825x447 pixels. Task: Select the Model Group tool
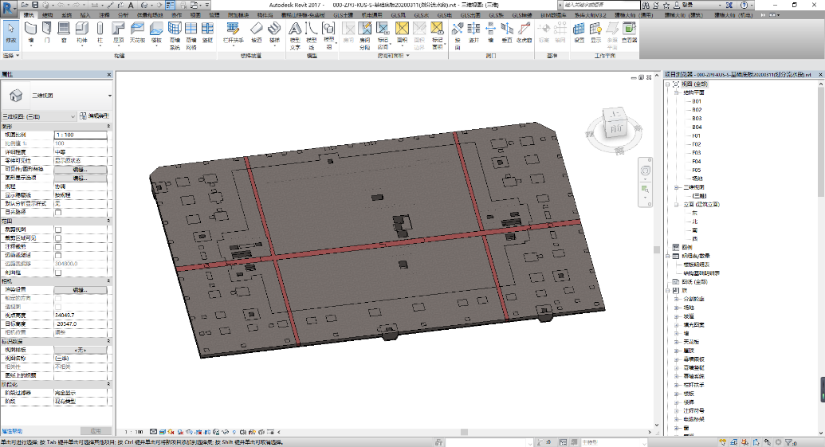(329, 35)
